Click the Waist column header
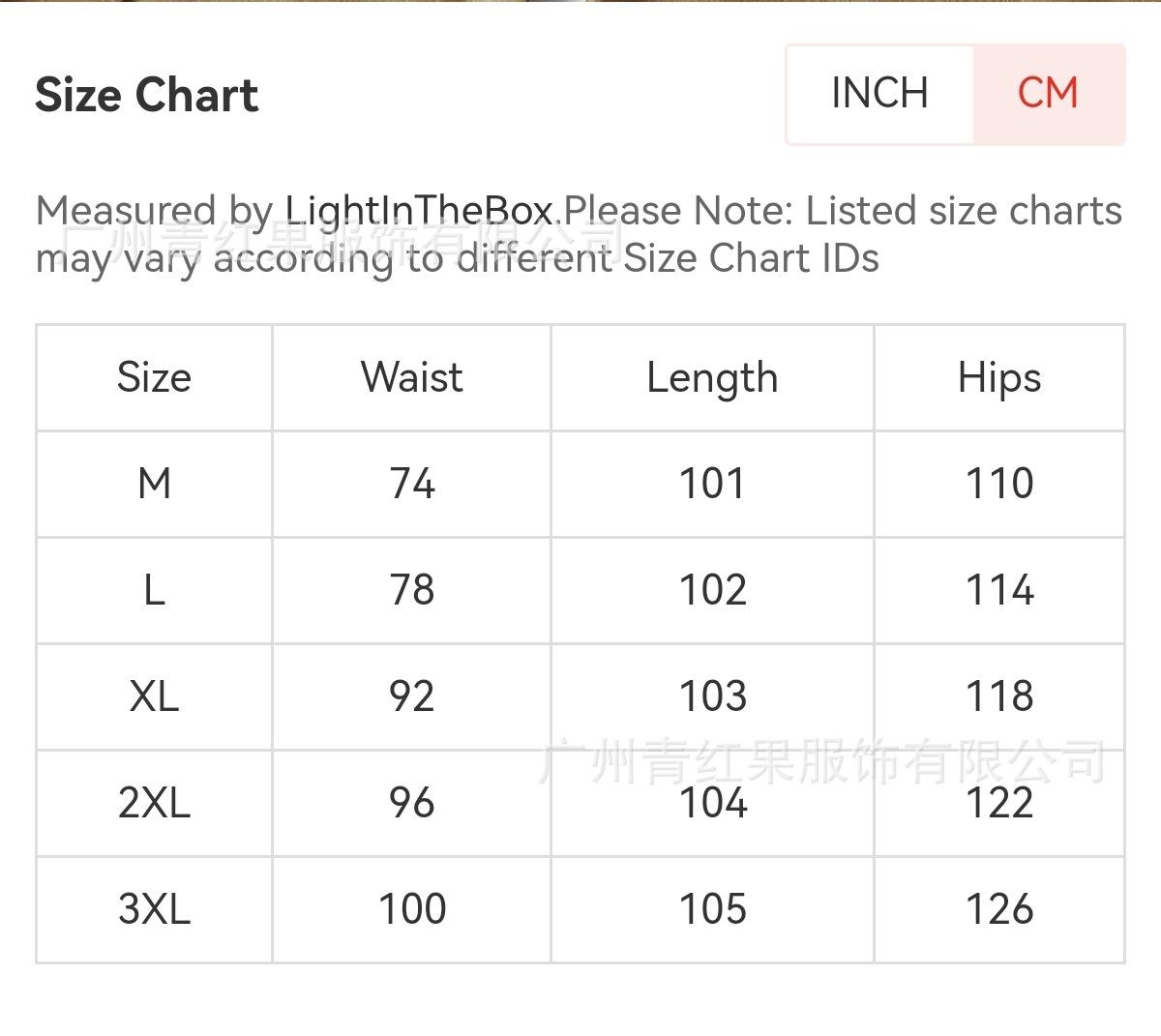This screenshot has width=1161, height=1036. [x=412, y=377]
